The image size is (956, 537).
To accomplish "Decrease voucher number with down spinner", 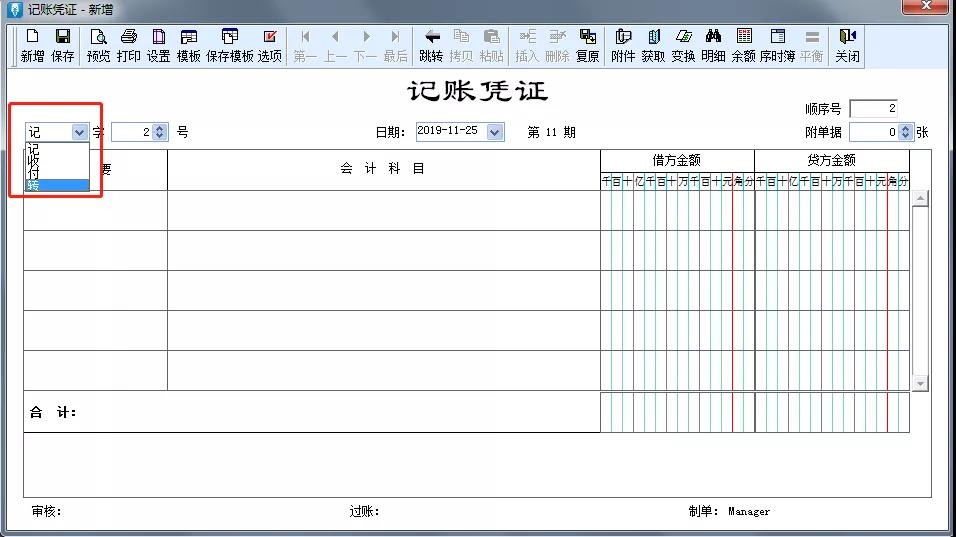I will [160, 136].
